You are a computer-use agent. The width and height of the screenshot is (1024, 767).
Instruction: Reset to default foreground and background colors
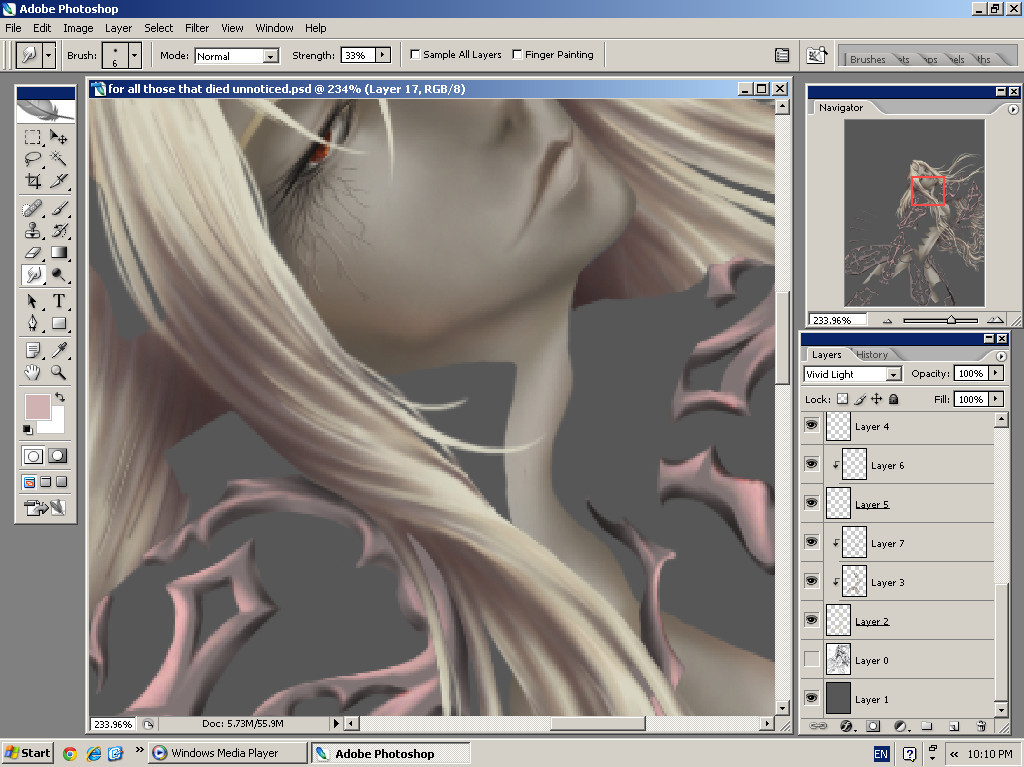[27, 429]
